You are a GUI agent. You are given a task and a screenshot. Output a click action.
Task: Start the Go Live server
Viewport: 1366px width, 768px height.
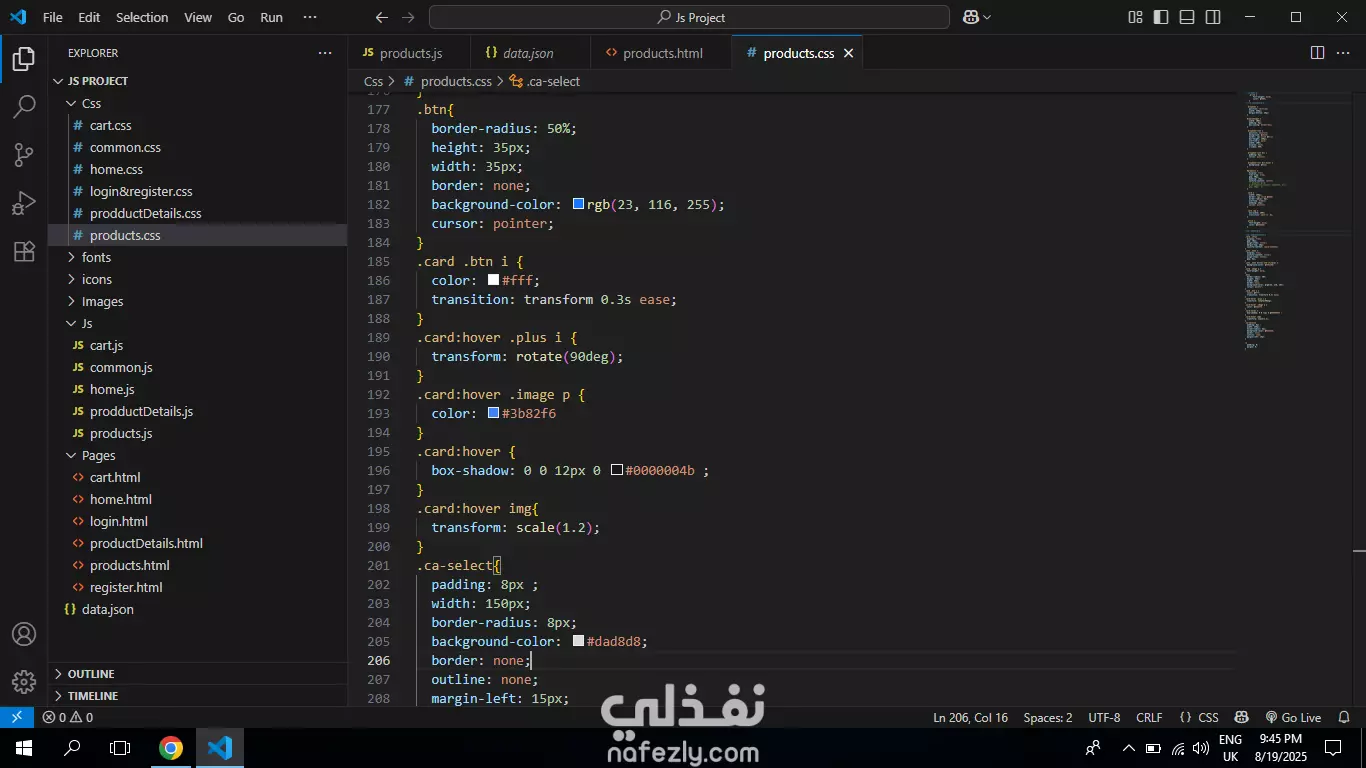1293,717
